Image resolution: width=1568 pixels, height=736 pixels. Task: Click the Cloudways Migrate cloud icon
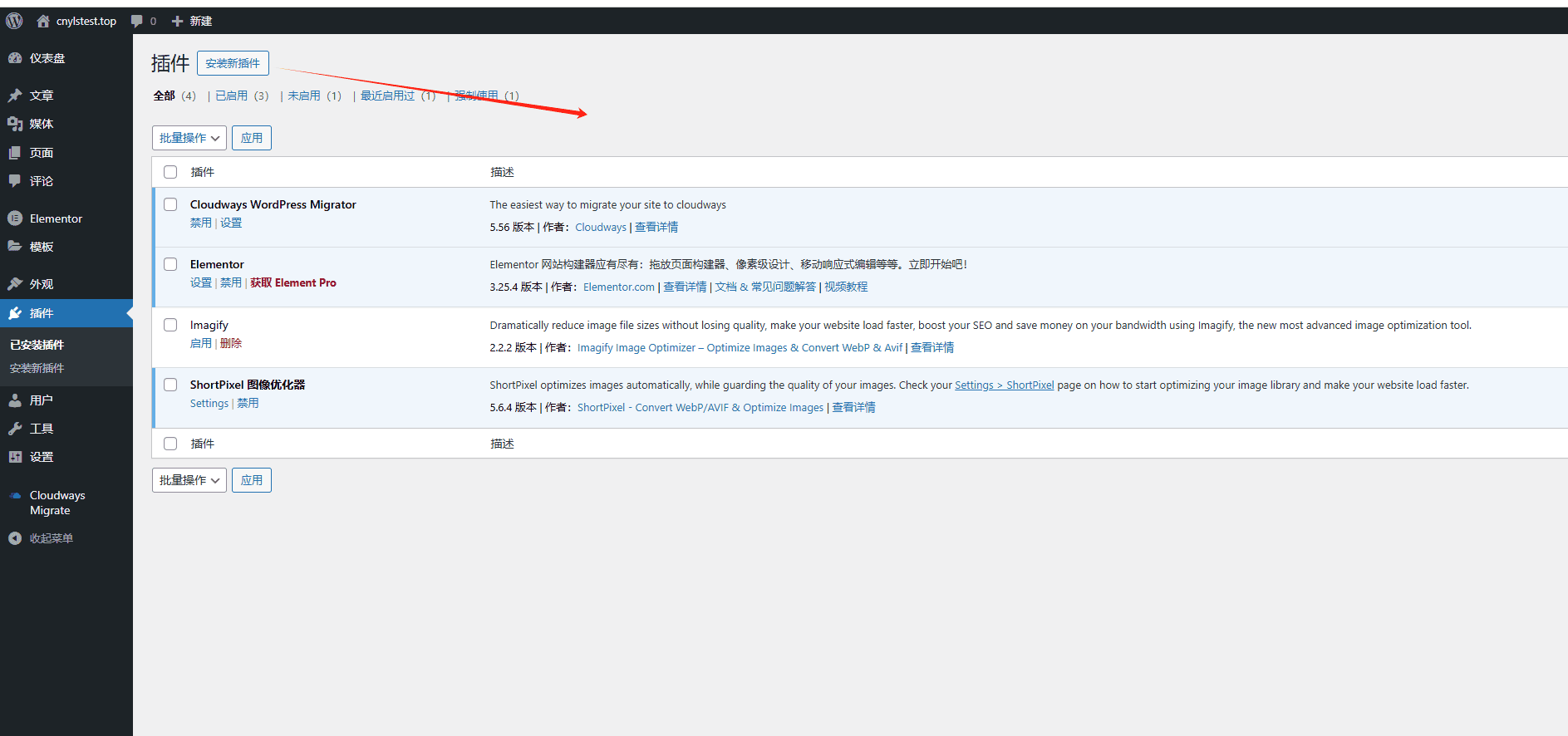[15, 495]
